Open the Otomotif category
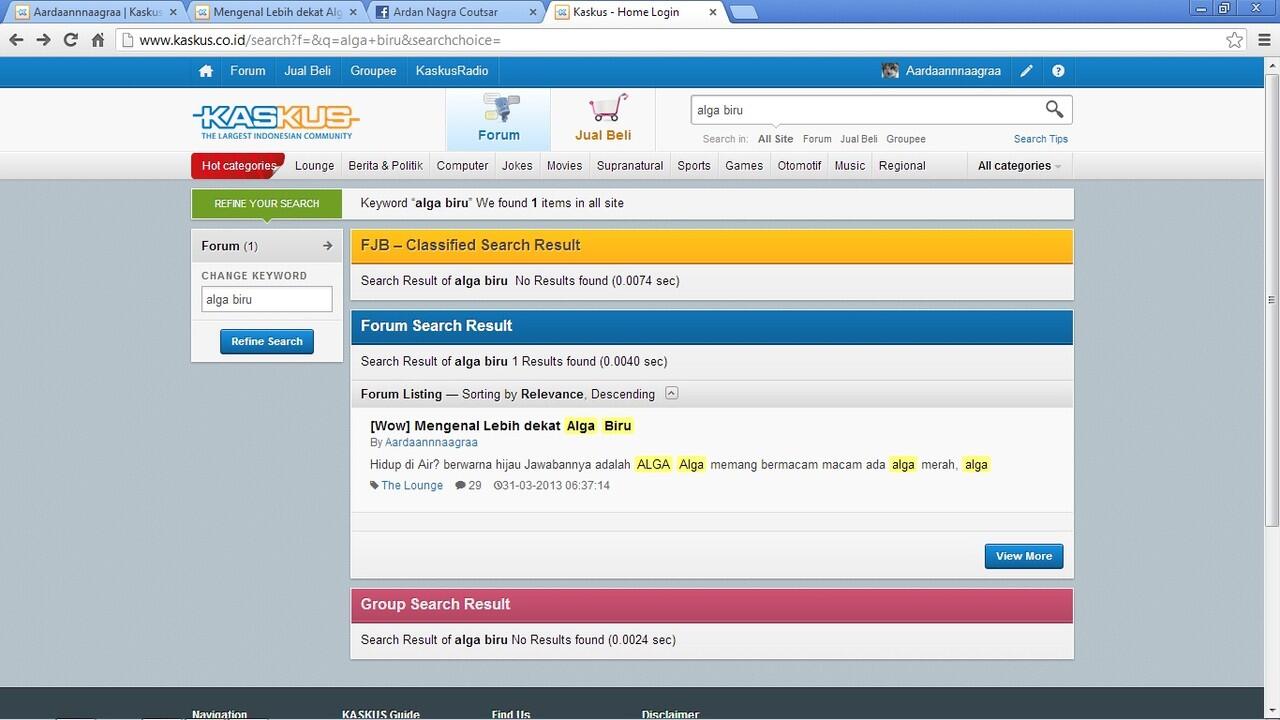The image size is (1280, 720). click(x=799, y=166)
